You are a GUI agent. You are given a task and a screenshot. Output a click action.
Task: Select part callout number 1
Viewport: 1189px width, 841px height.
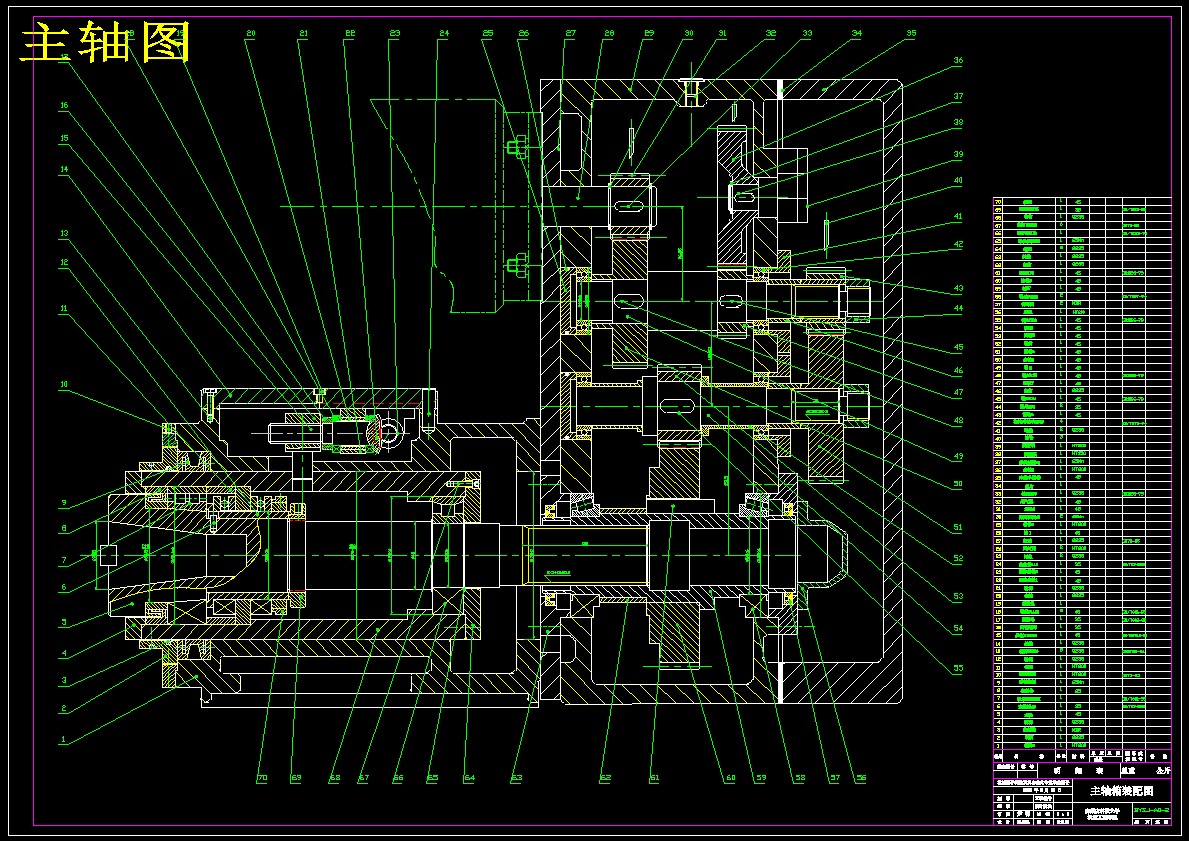(64, 739)
